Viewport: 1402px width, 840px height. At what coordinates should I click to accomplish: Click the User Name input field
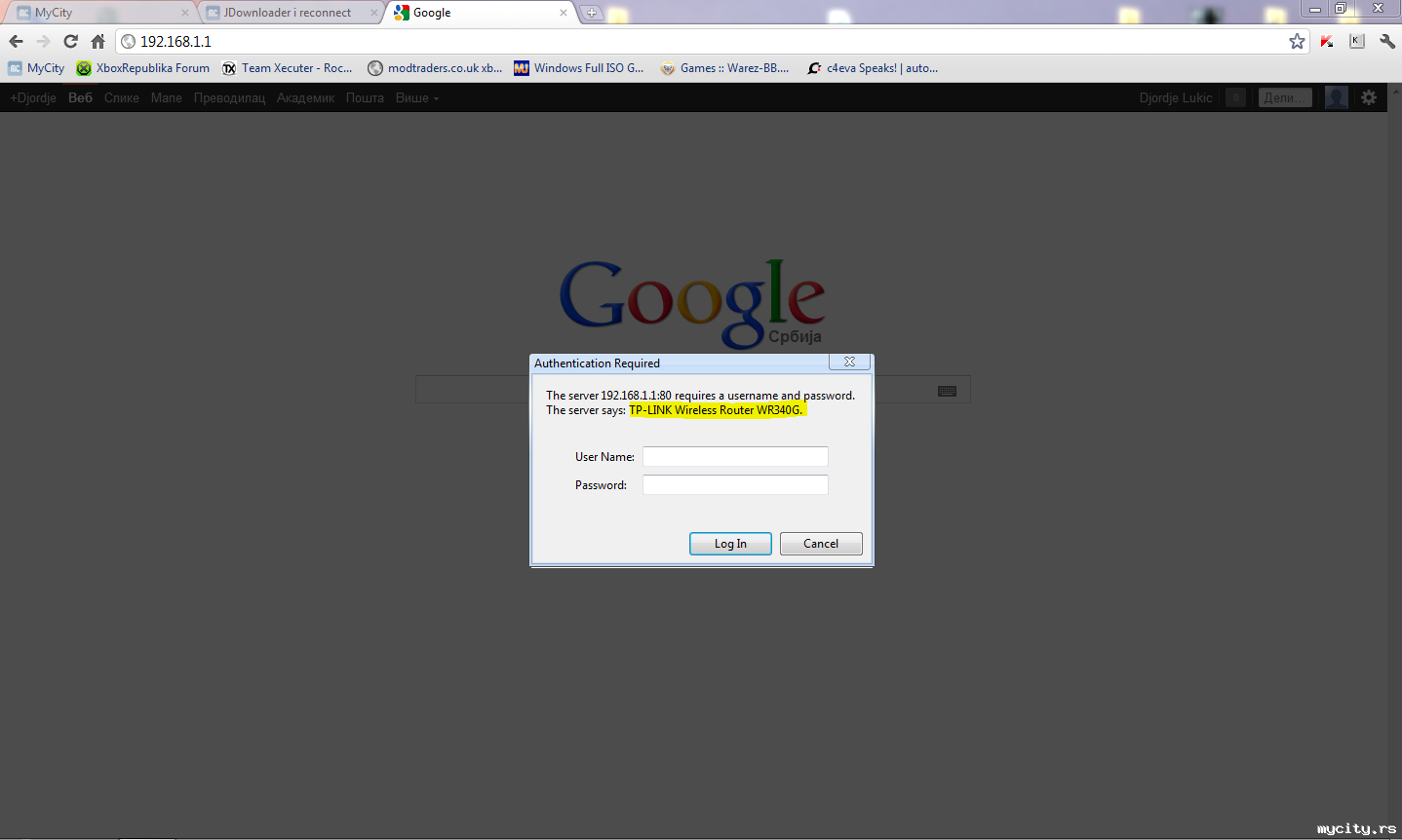(x=735, y=456)
